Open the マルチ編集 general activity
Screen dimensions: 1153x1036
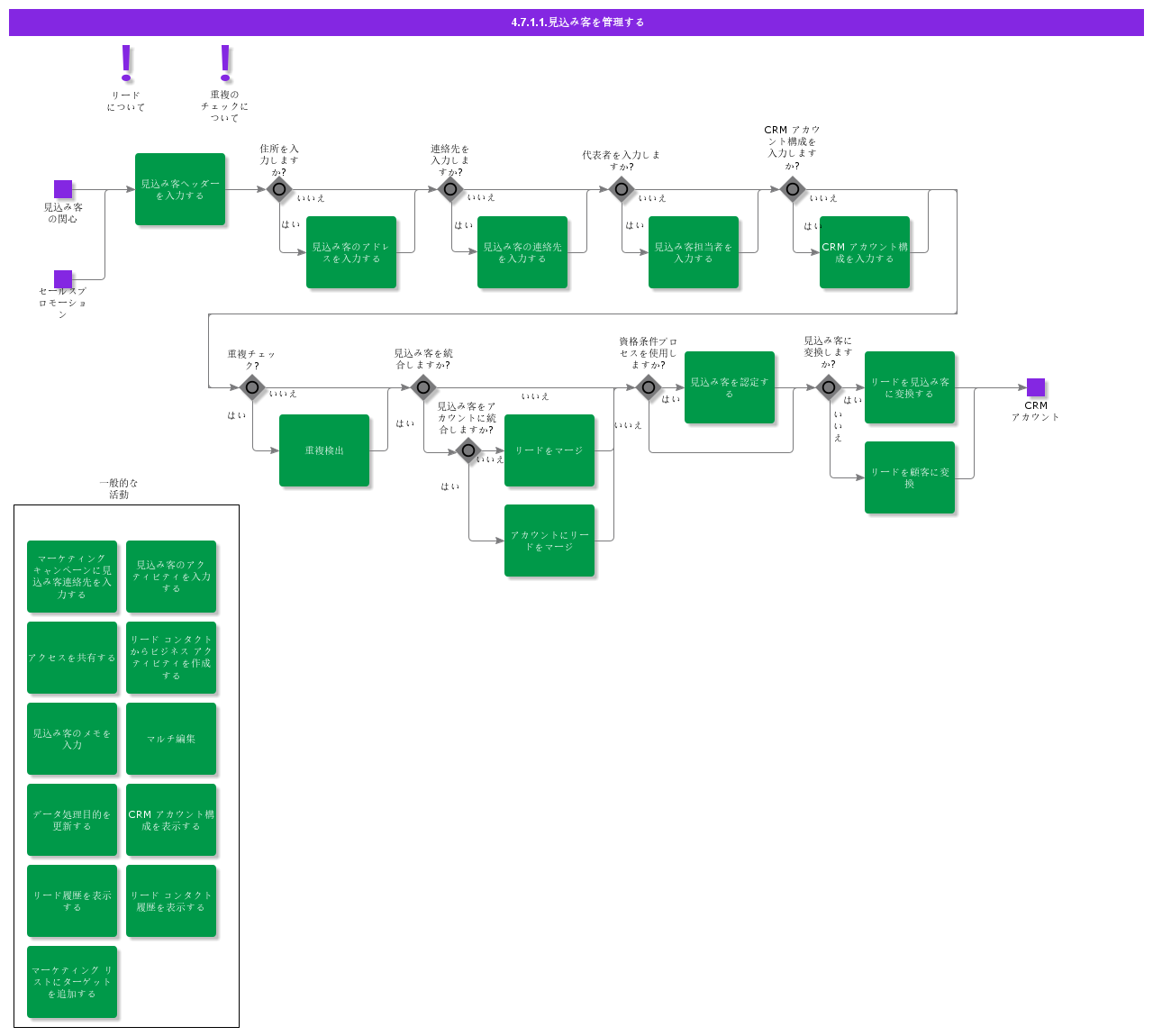(171, 739)
